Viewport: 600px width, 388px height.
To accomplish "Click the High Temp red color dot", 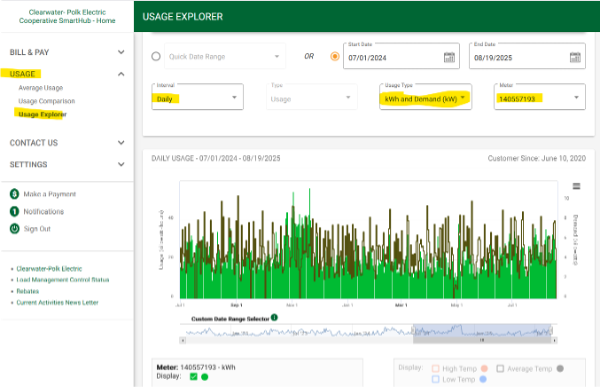I will coord(484,368).
